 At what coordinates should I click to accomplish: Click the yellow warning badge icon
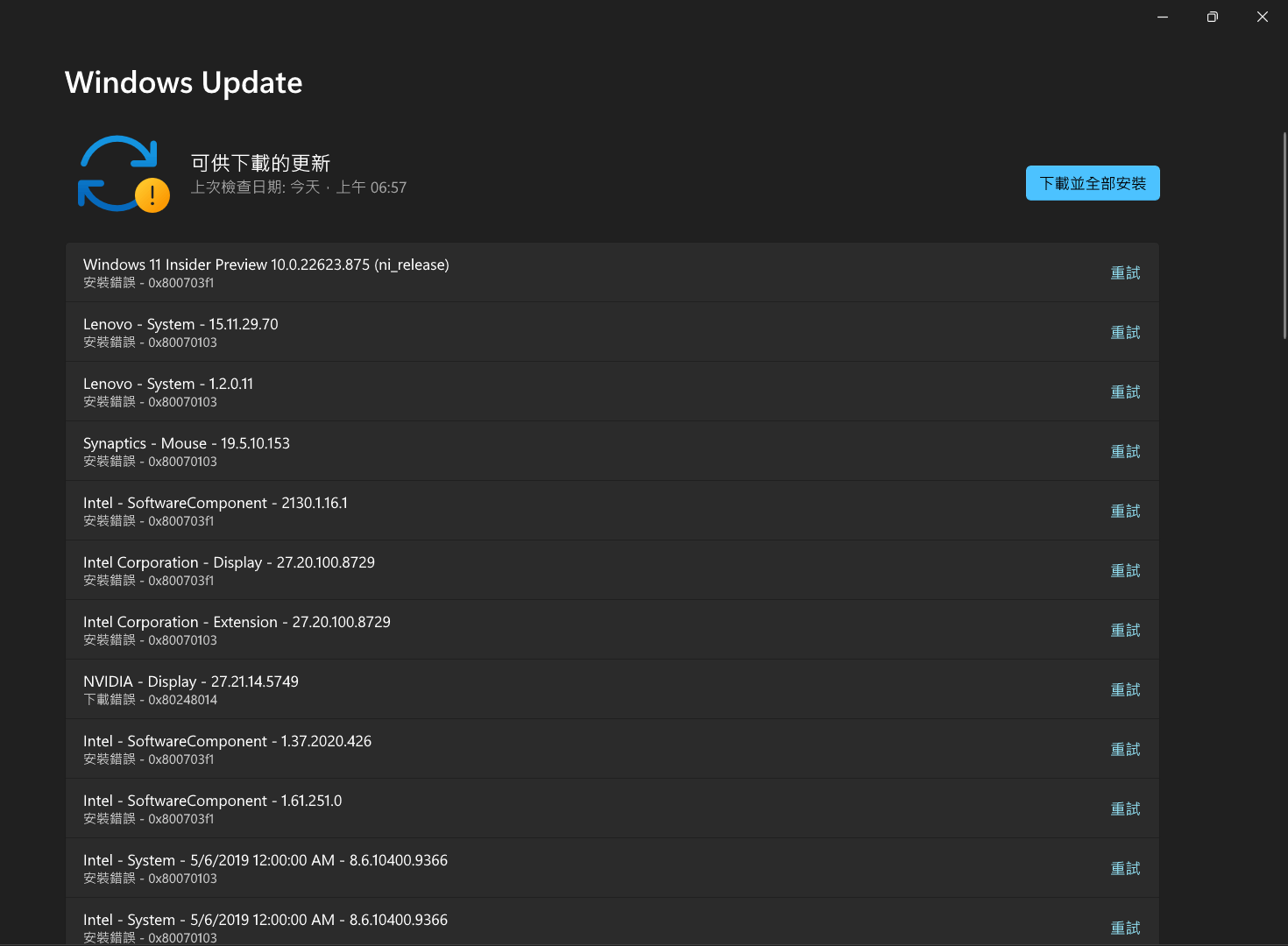point(152,195)
